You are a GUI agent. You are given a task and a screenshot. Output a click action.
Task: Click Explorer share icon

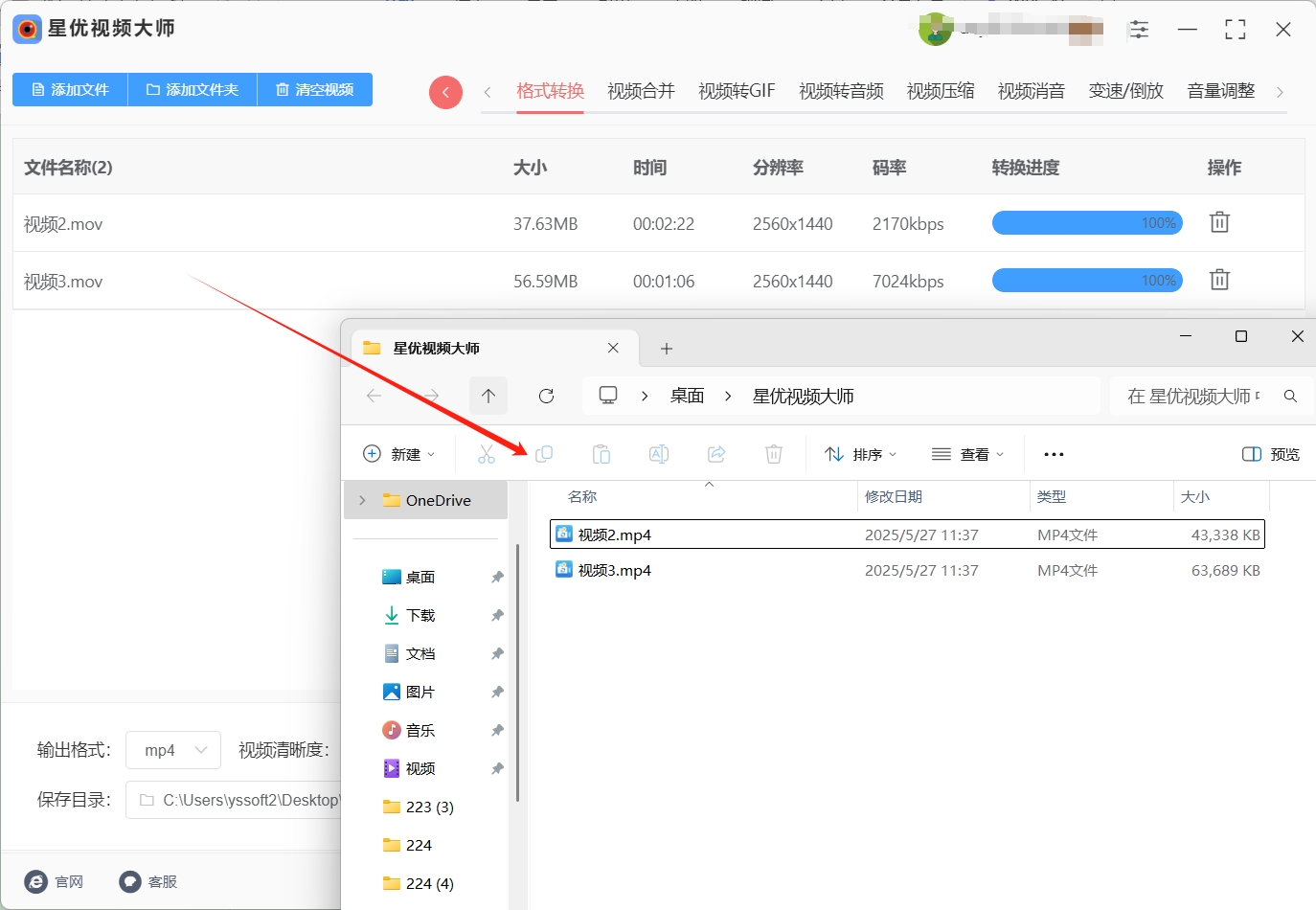(x=716, y=454)
